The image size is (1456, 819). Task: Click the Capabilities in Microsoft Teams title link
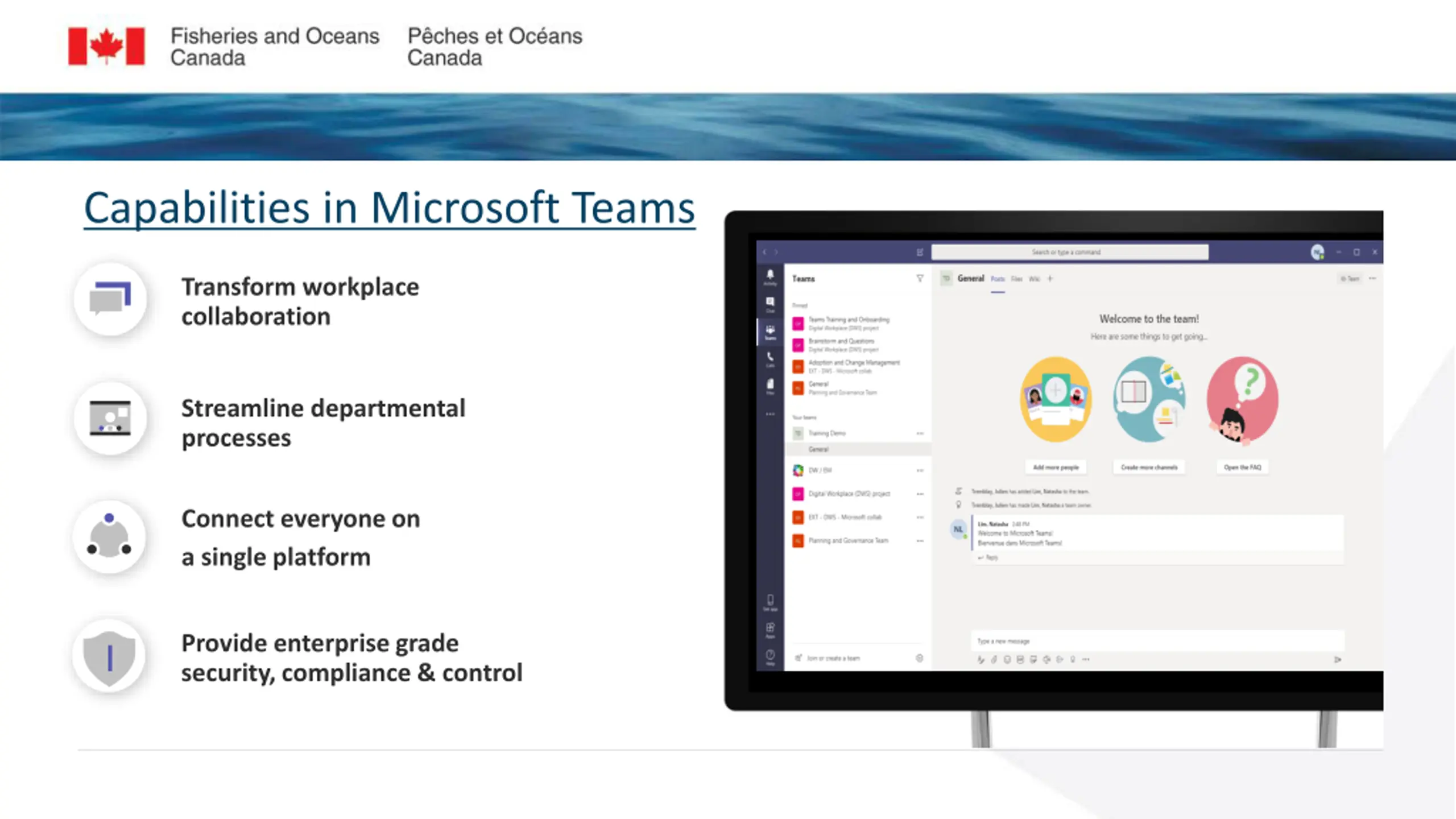click(390, 208)
